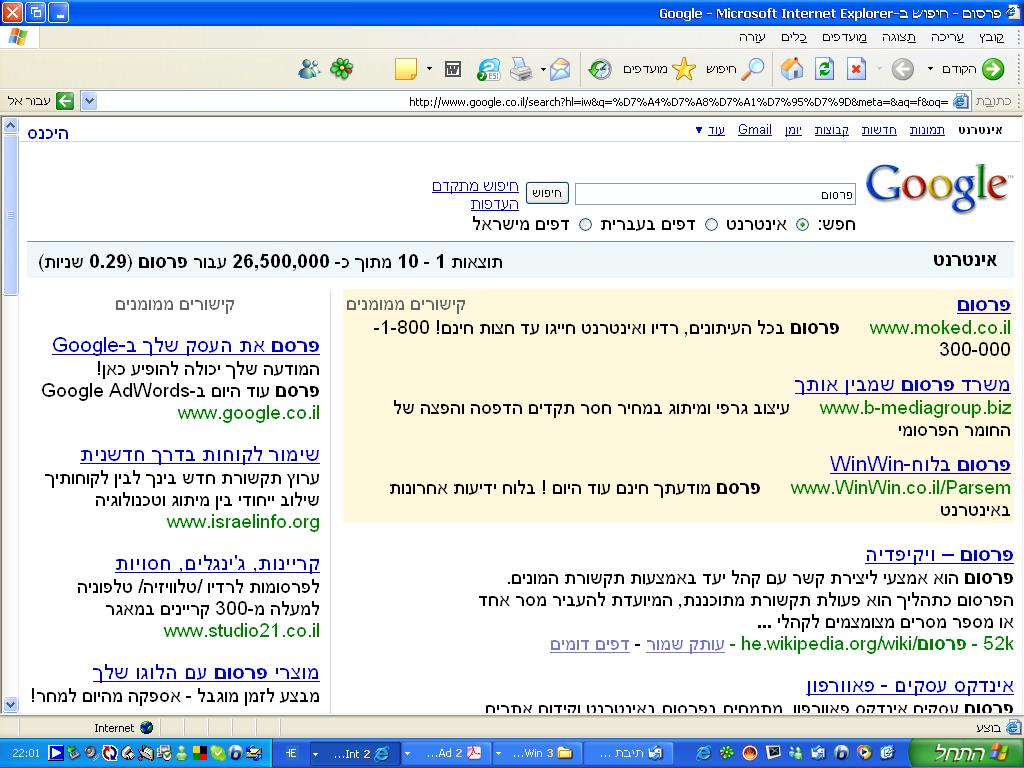Select pages from Israel (דפים מישראל) radio button

tap(586, 225)
